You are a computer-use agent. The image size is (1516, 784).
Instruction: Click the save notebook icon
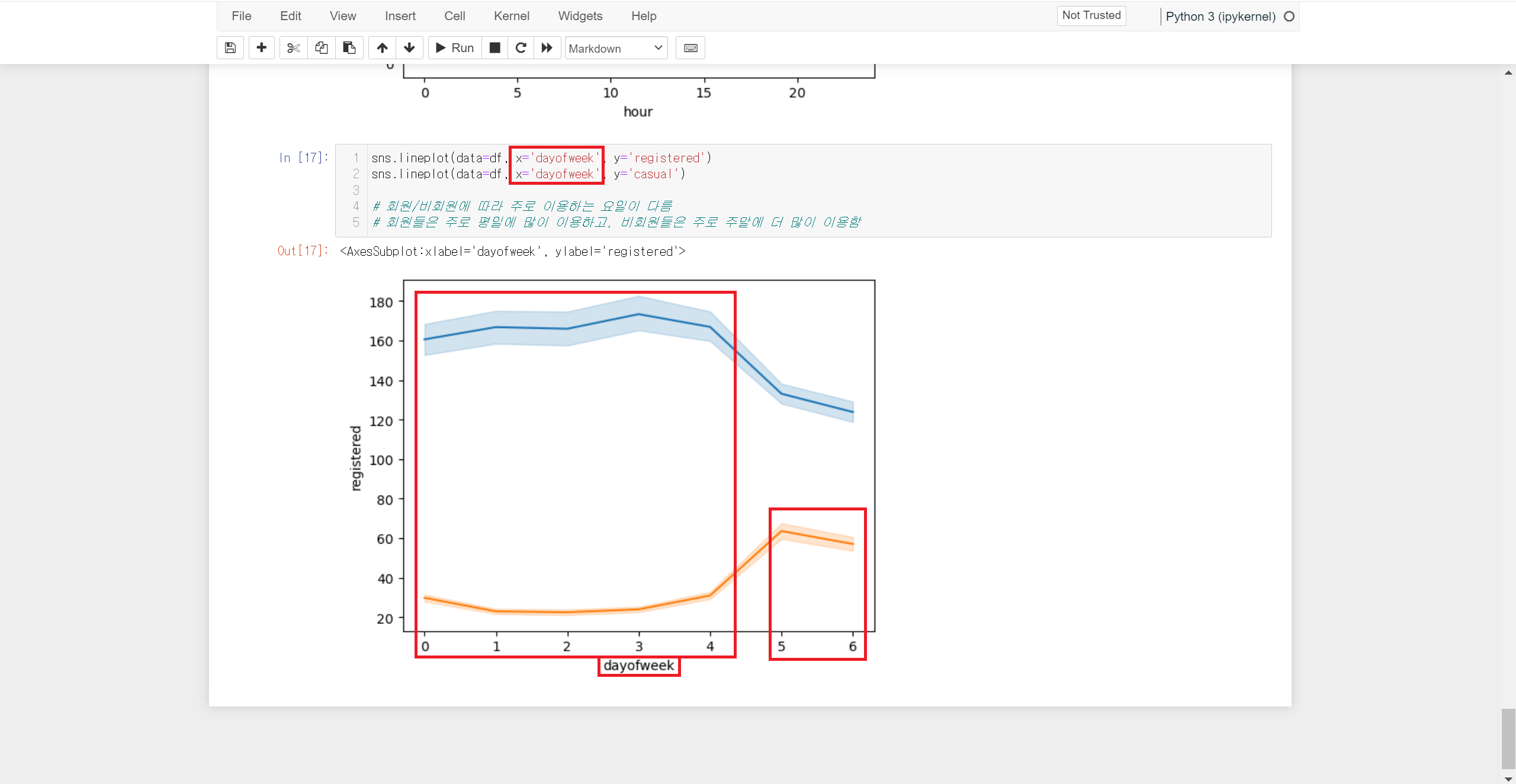[230, 48]
